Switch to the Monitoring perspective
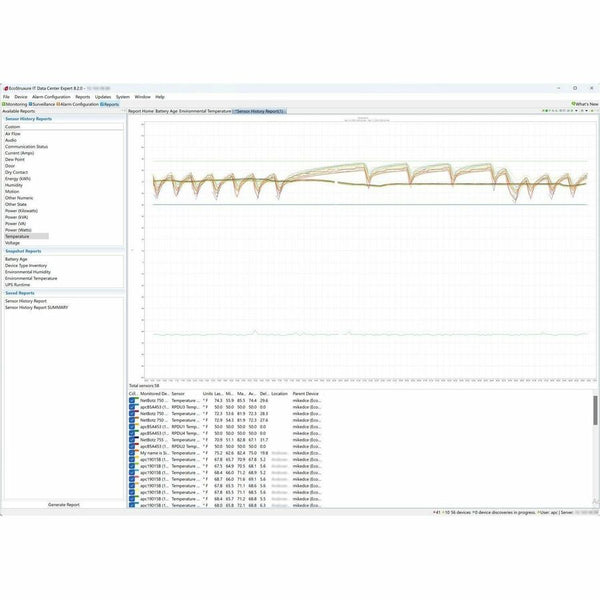Image resolution: width=600 pixels, height=600 pixels. [x=15, y=104]
